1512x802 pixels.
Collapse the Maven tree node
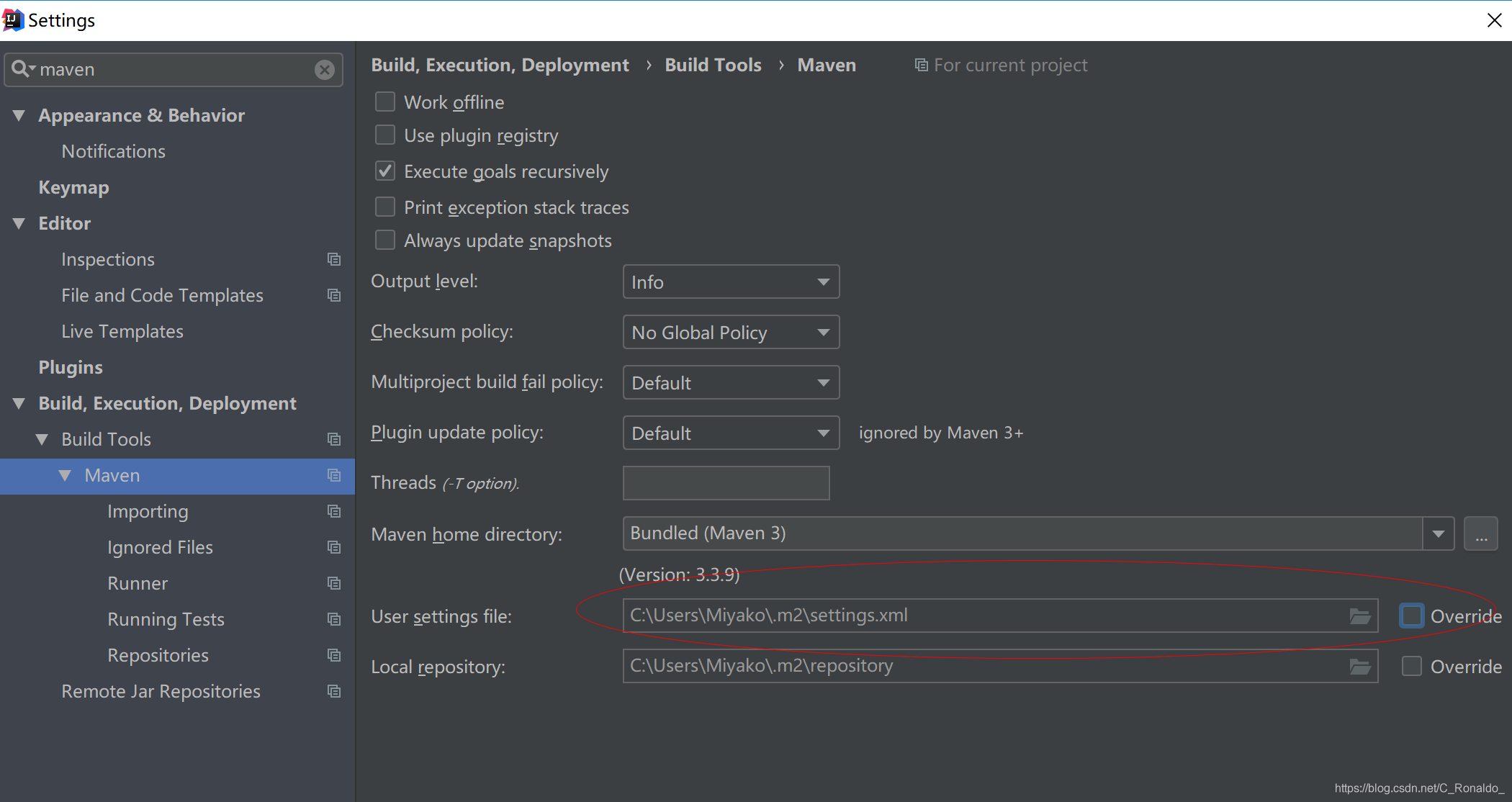(66, 475)
